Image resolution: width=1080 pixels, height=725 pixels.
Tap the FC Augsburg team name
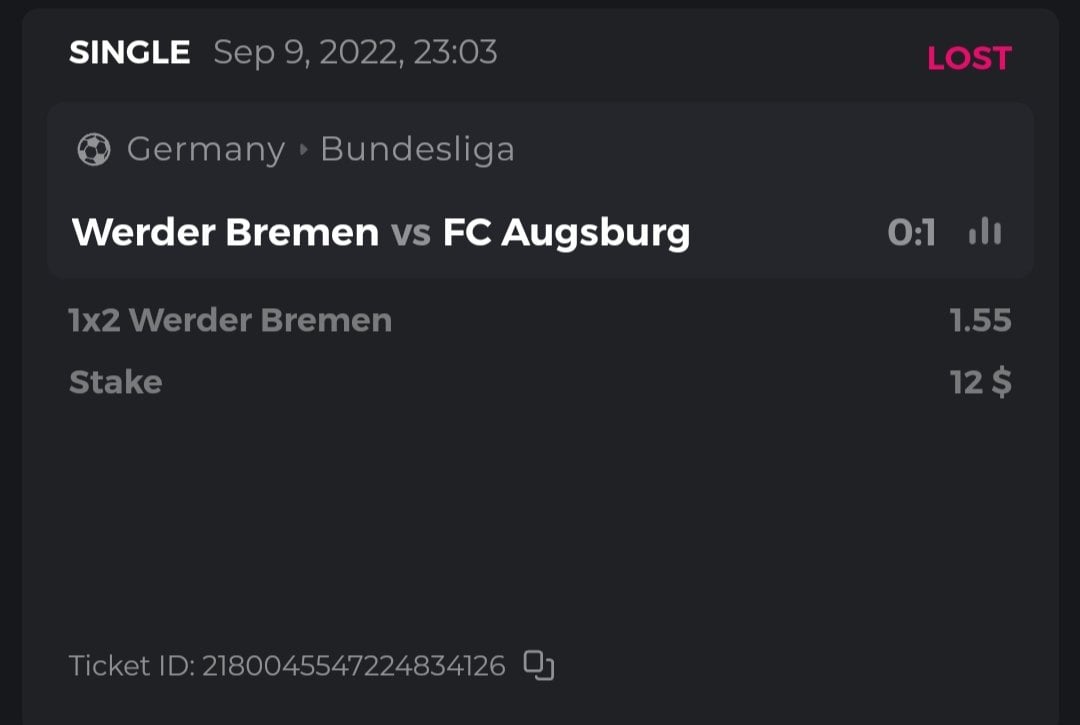pos(566,233)
